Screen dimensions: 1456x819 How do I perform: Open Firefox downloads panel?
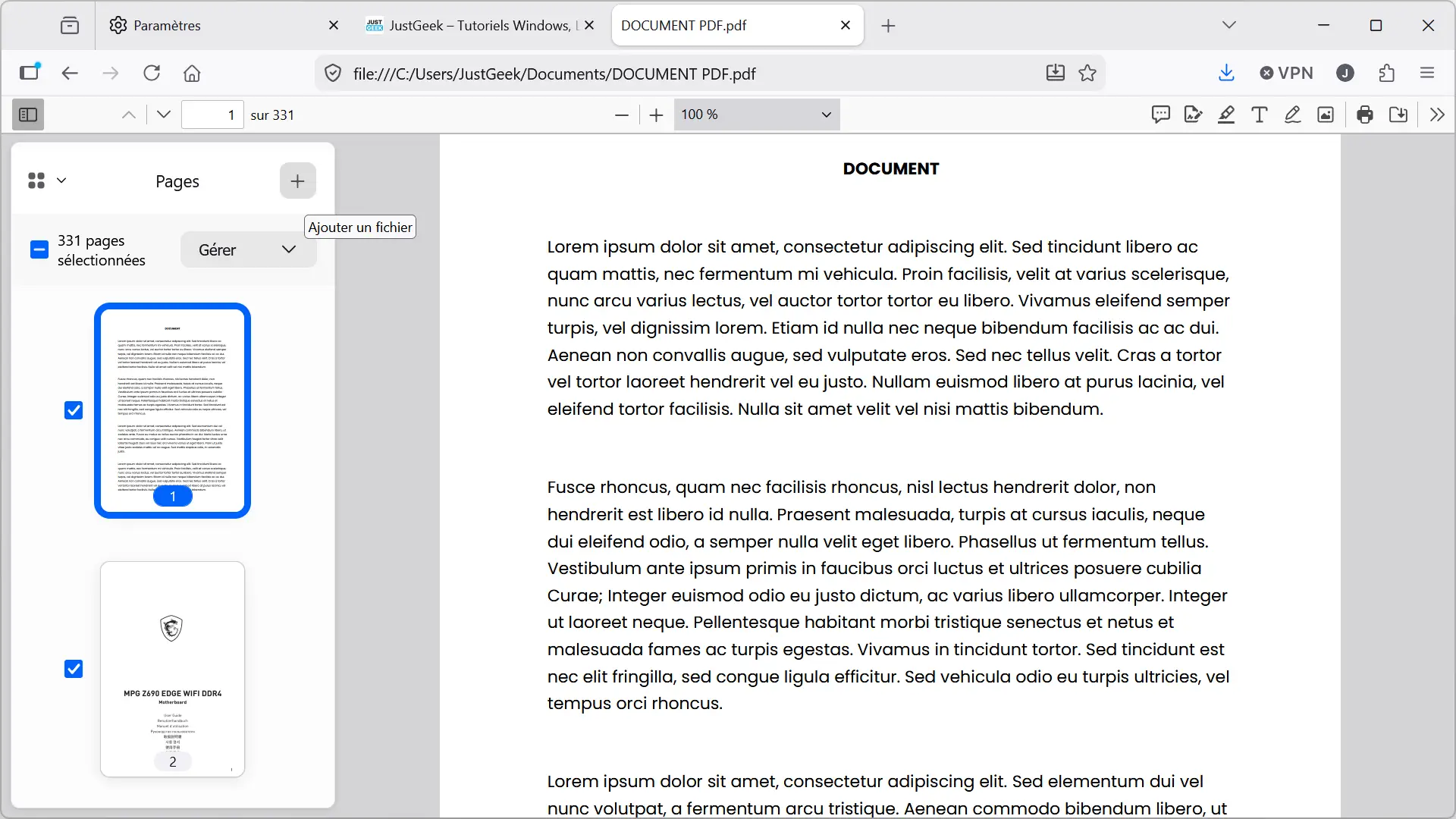pyautogui.click(x=1226, y=73)
